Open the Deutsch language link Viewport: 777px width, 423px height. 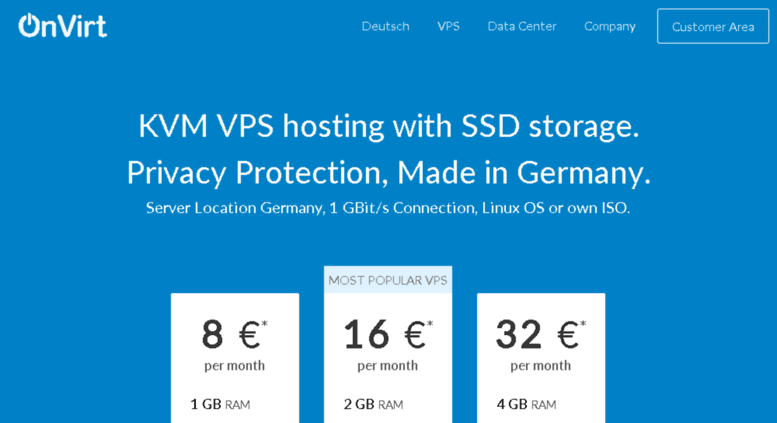(386, 26)
